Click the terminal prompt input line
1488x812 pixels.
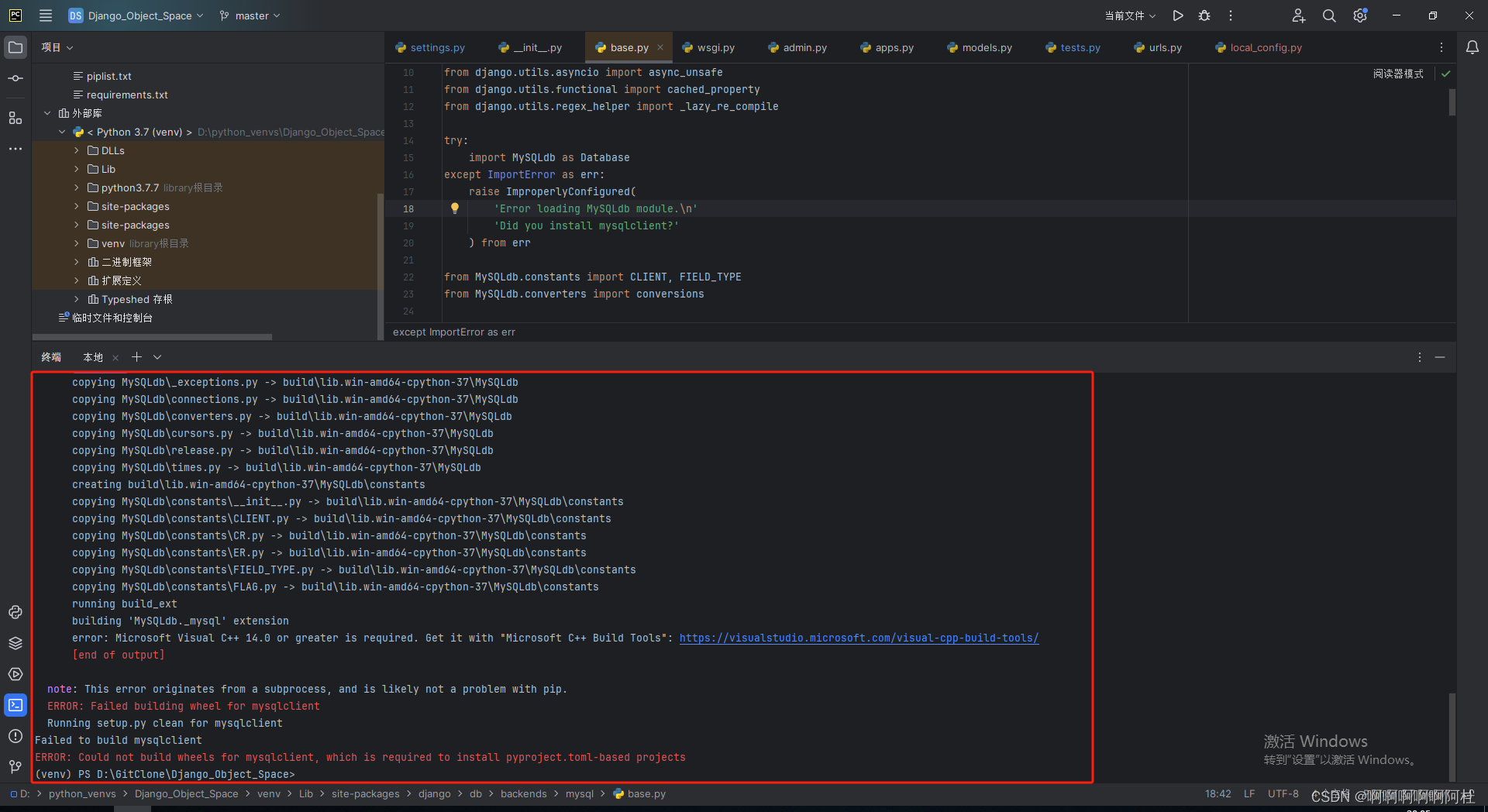pyautogui.click(x=165, y=774)
